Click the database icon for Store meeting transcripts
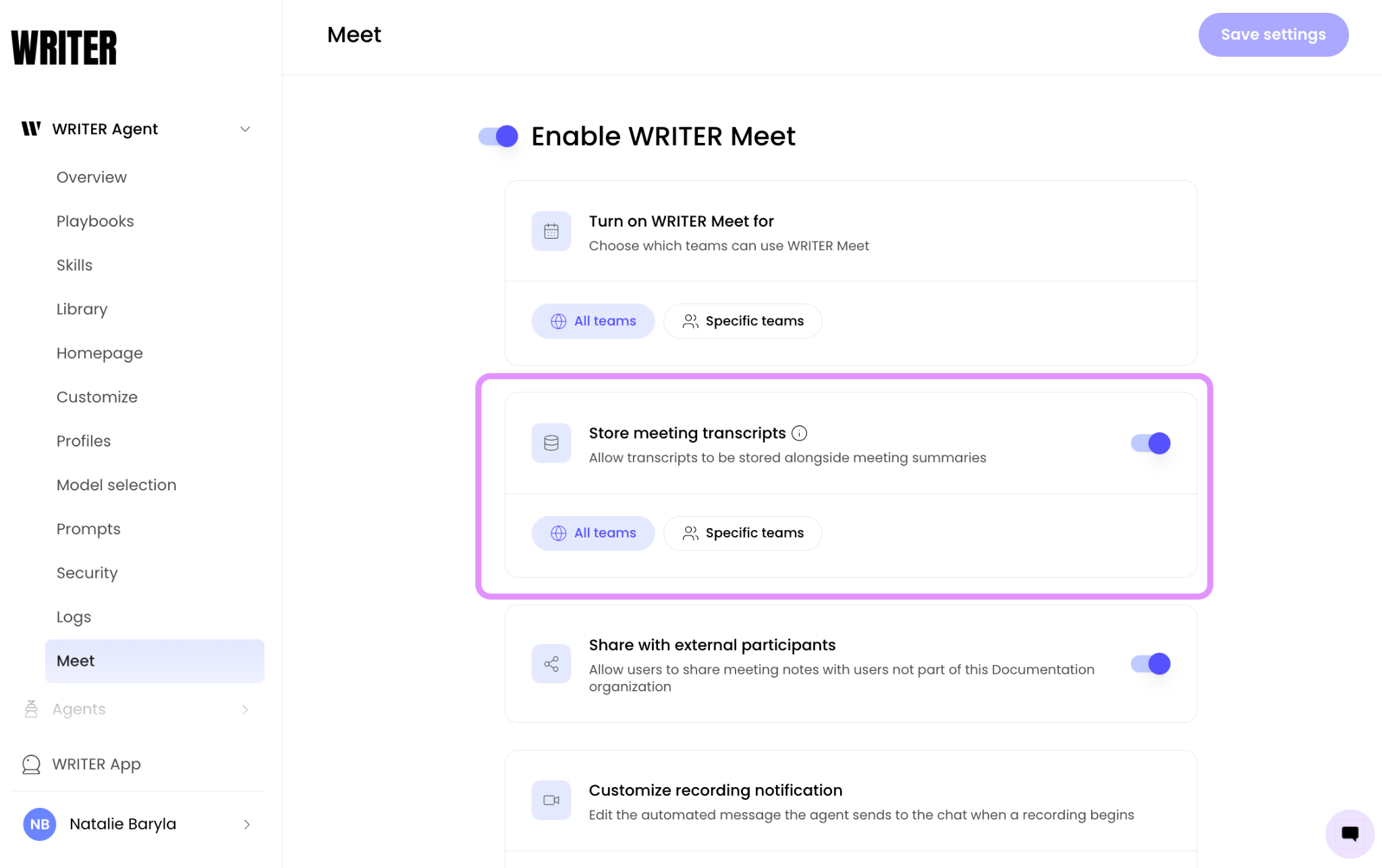Screen dimensions: 1382x868 pos(551,443)
